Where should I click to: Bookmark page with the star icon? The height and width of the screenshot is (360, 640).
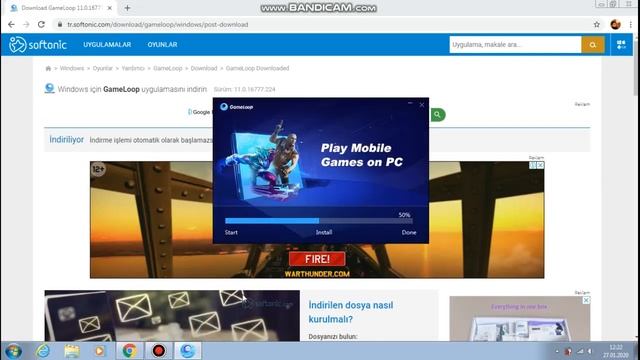click(x=597, y=24)
